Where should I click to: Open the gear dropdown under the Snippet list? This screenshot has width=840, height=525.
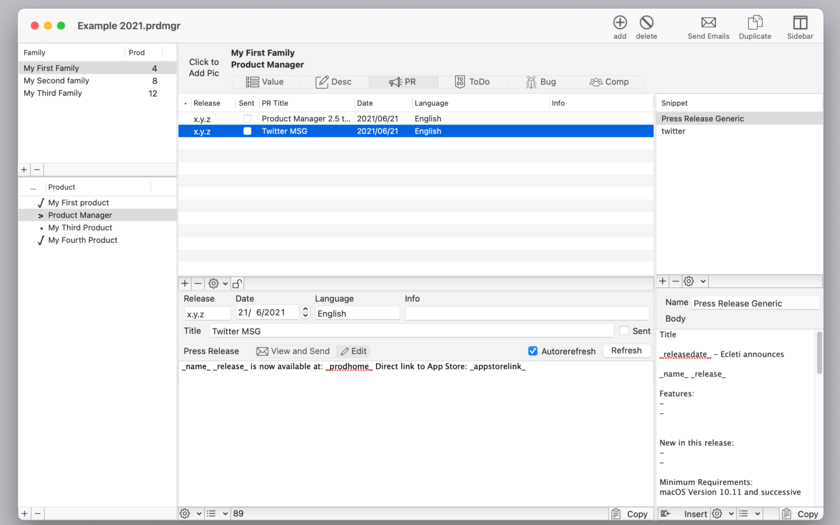695,281
